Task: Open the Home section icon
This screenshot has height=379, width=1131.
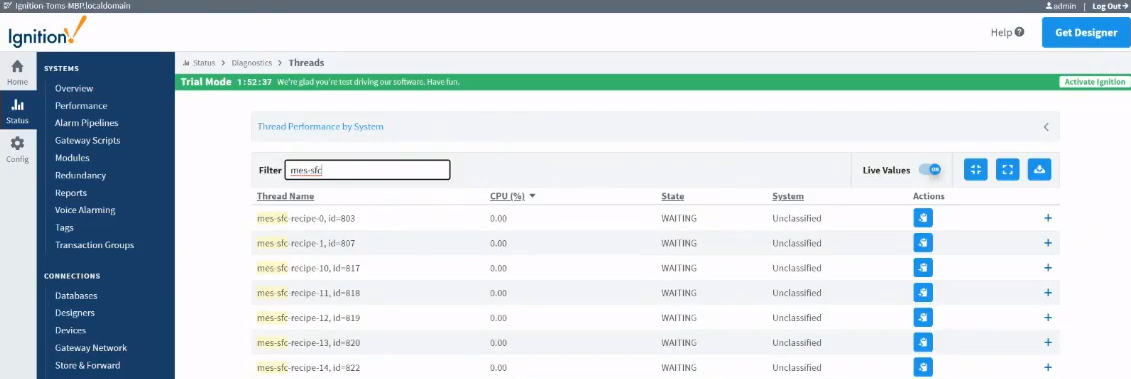Action: click(x=17, y=66)
